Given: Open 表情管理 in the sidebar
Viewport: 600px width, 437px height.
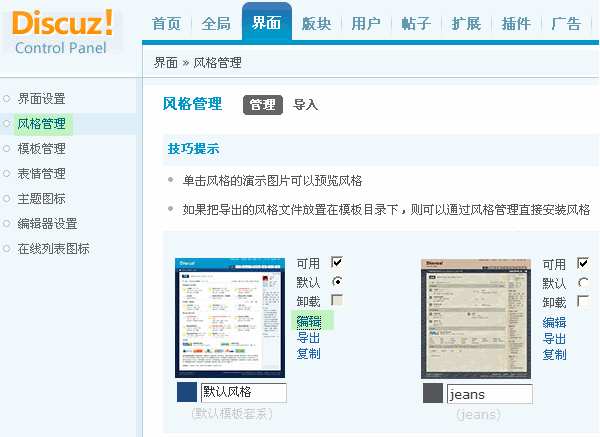Looking at the screenshot, I should tap(41, 174).
